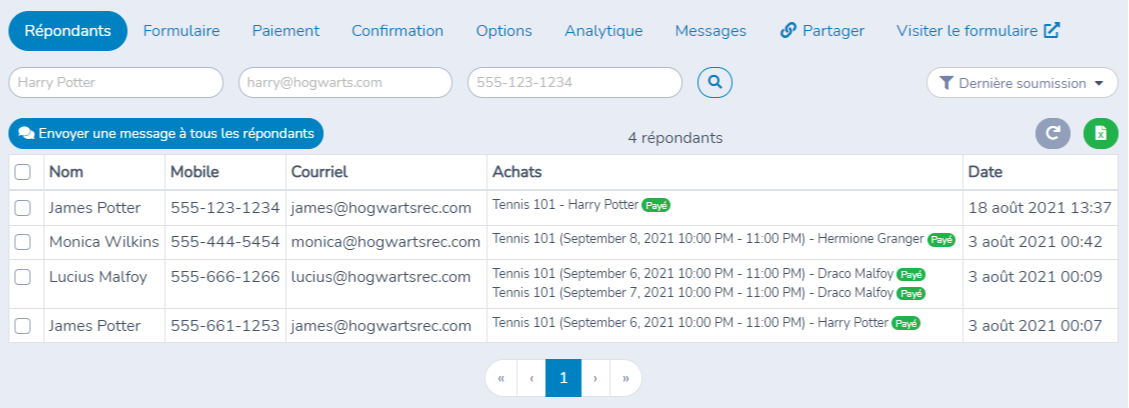Screen dimensions: 1129x408
Task: Click the chain link icon beside Partager
Action: click(788, 31)
